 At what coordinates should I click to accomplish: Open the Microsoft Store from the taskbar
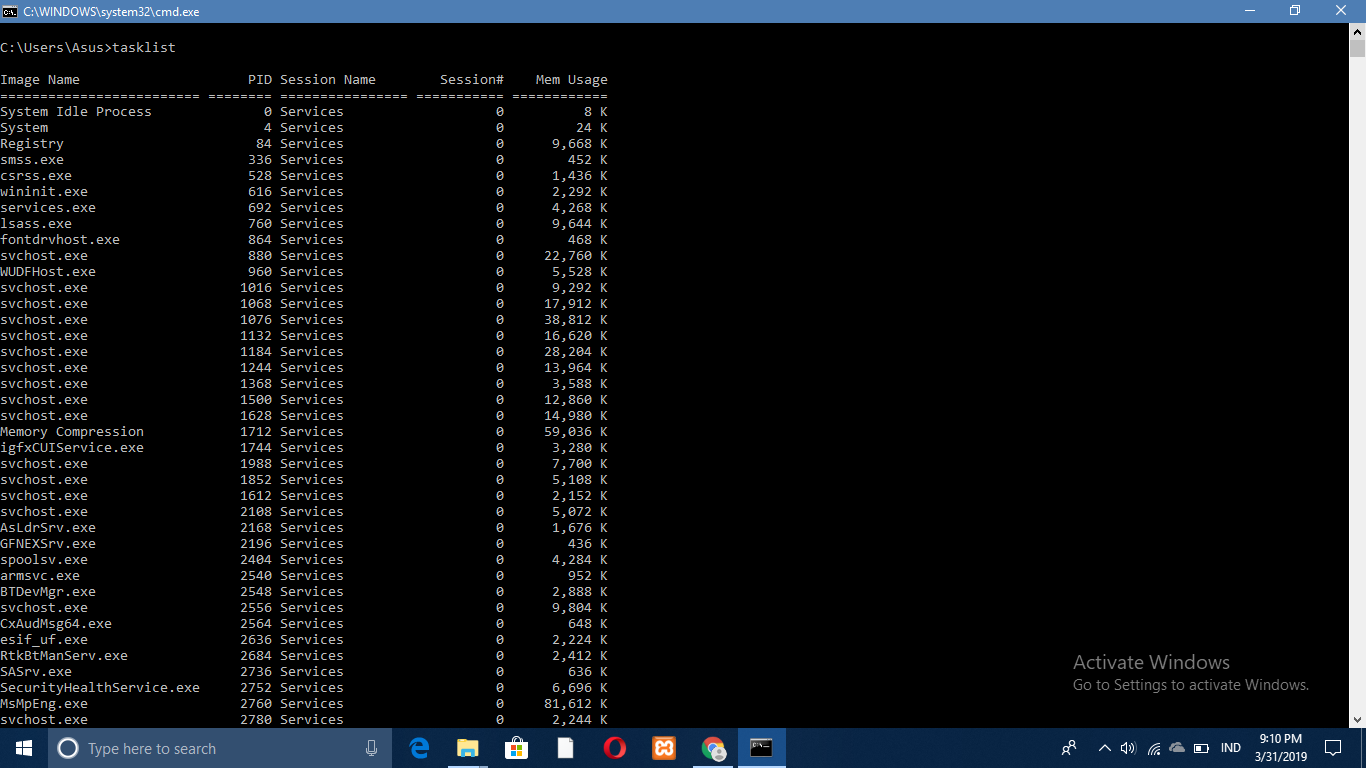516,747
